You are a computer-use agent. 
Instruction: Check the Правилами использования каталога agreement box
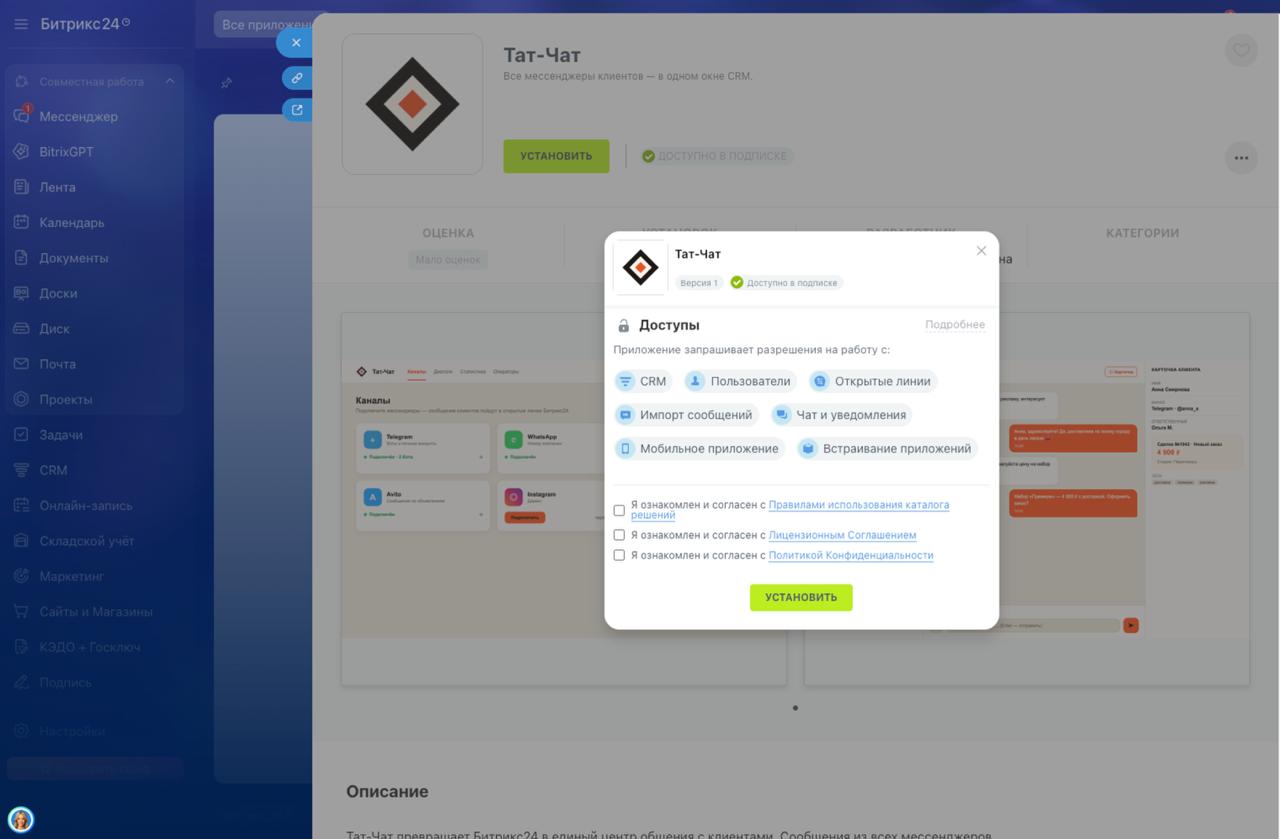[x=619, y=510]
